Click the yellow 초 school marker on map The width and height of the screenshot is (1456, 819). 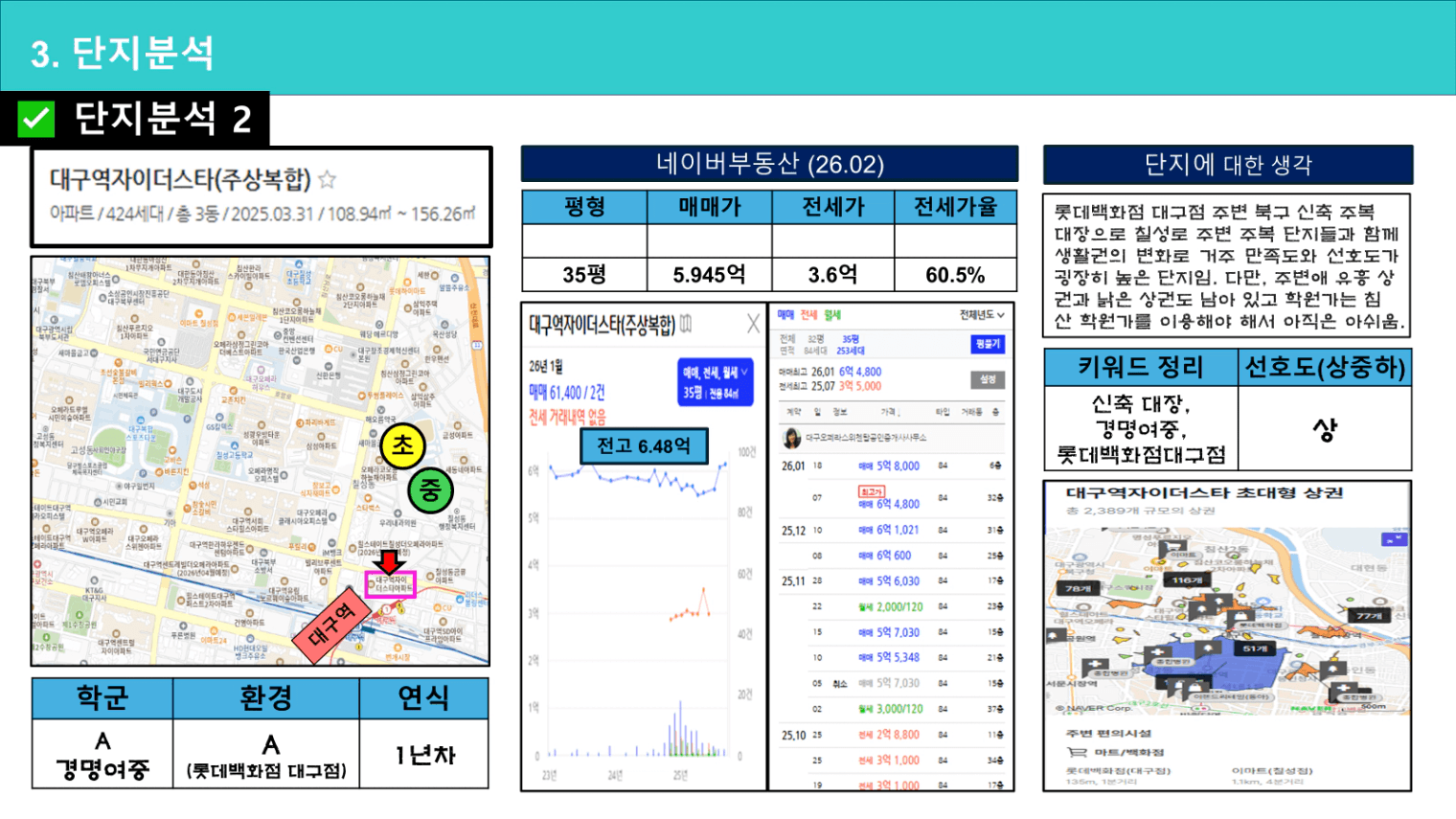click(x=402, y=445)
